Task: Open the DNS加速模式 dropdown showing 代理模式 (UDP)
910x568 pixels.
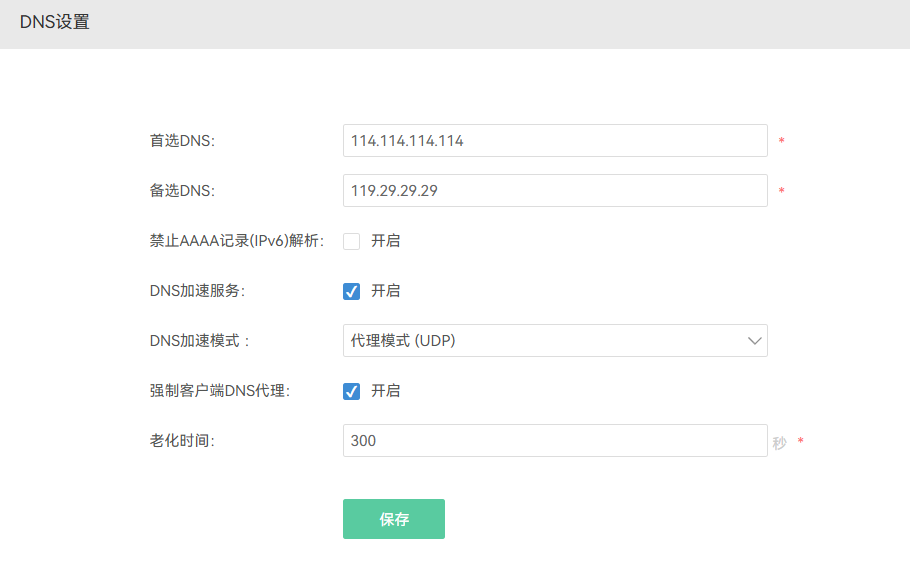Action: 555,341
